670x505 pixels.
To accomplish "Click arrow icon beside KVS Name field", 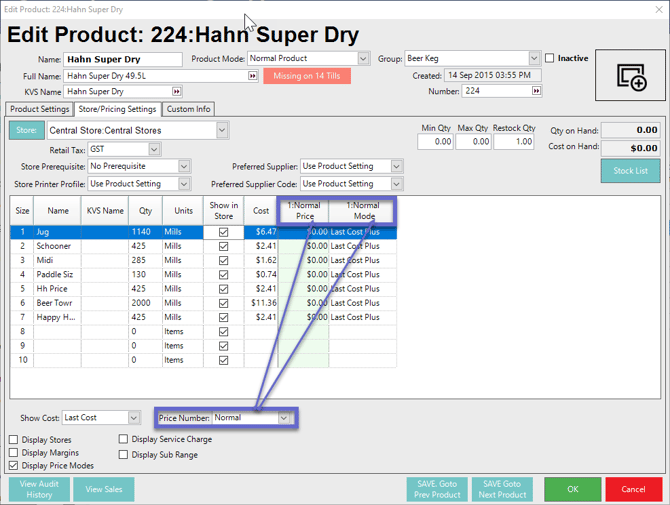I will click(x=177, y=92).
